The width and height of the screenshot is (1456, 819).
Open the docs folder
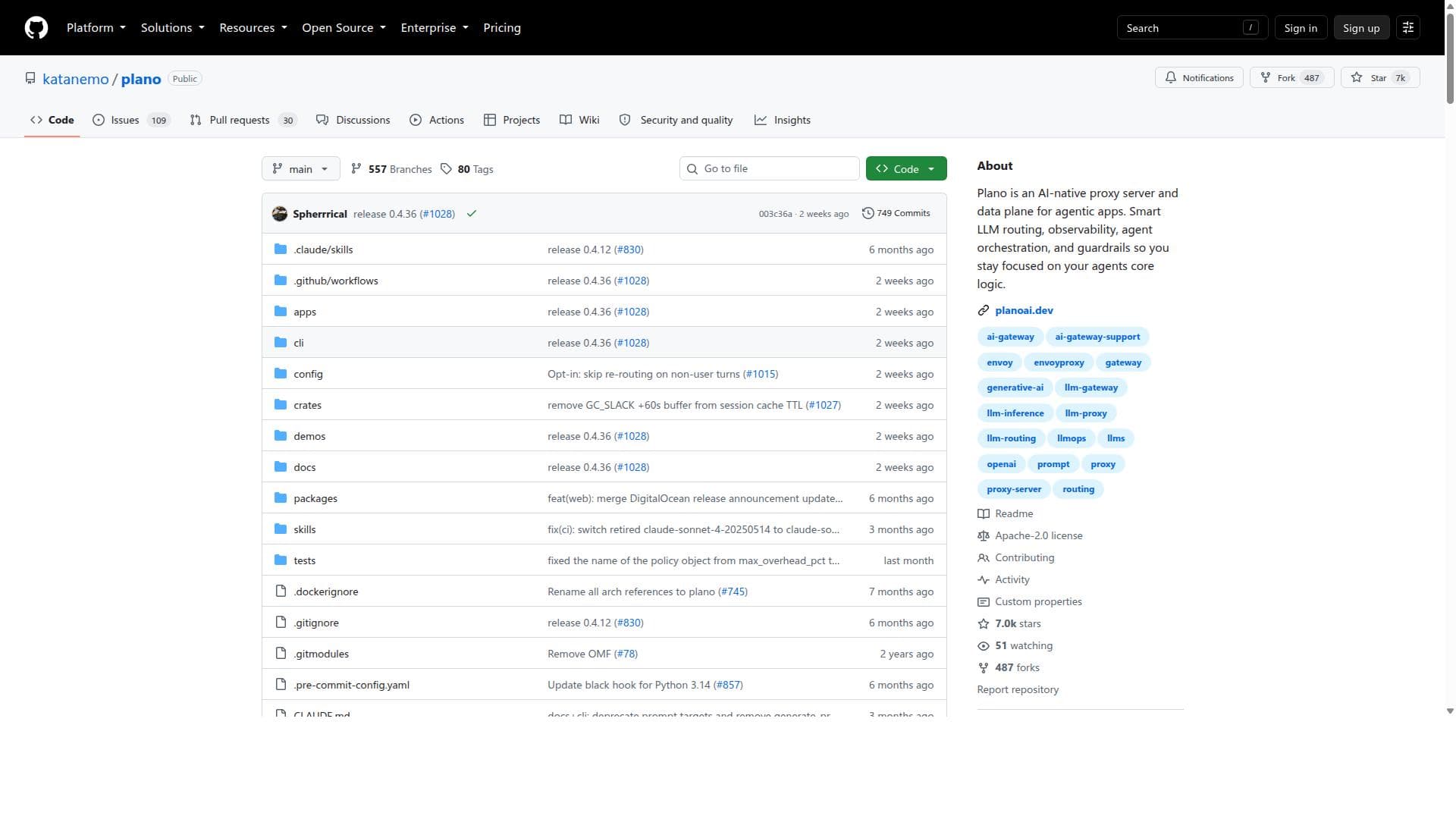click(304, 468)
